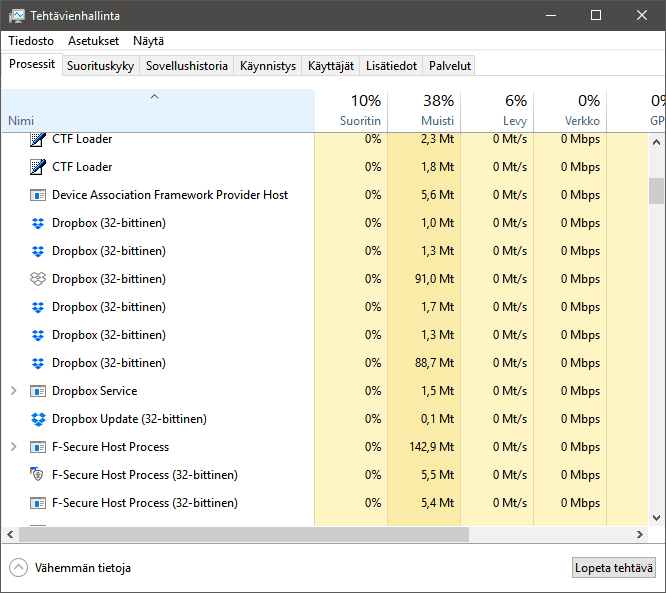Click the 5,6 Mt memory value

[437, 195]
